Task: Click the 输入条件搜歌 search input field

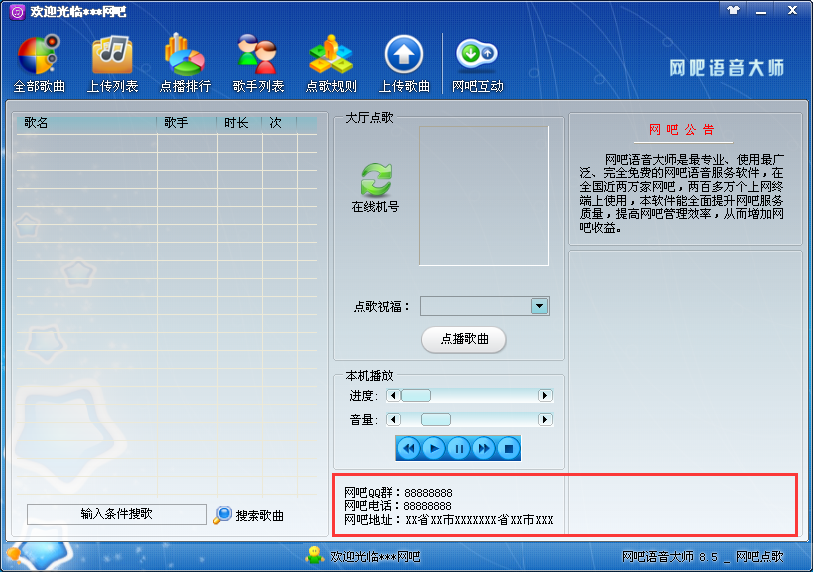Action: (x=117, y=514)
